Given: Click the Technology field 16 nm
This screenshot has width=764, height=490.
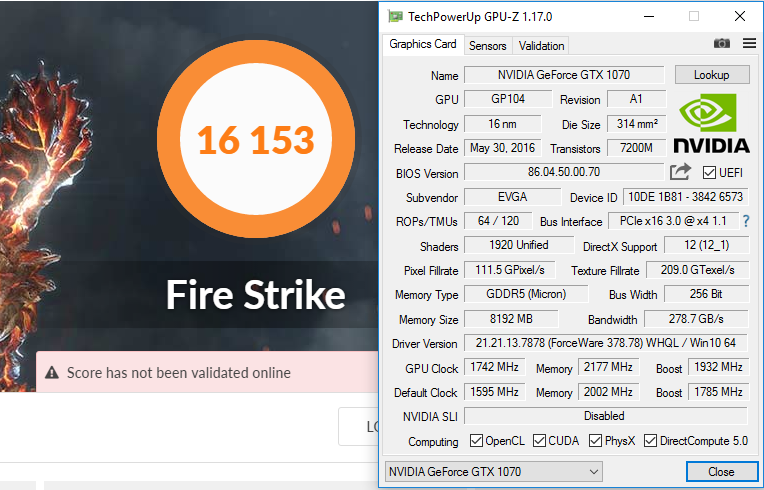Looking at the screenshot, I should pyautogui.click(x=502, y=124).
